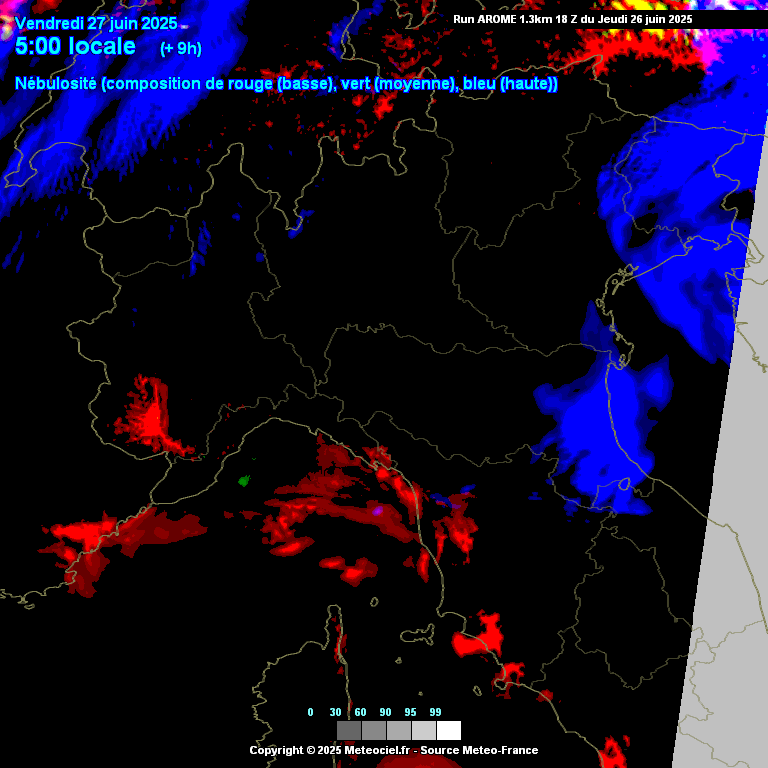Click the legend label '95'

point(410,712)
